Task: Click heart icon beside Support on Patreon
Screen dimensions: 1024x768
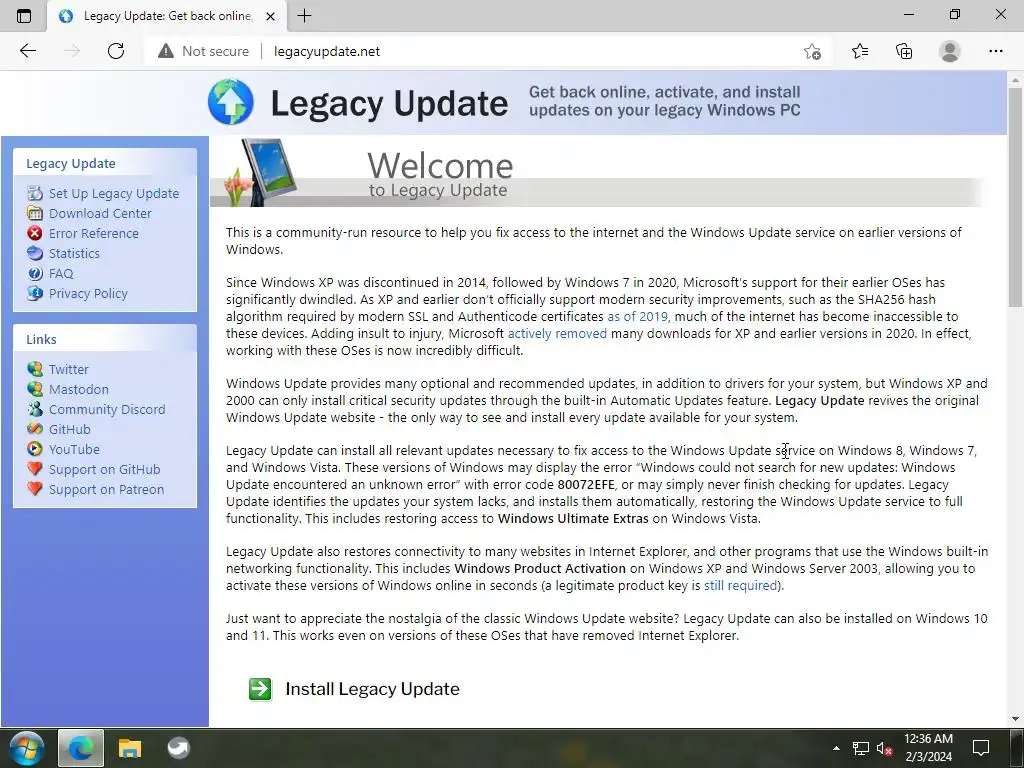Action: pos(35,489)
